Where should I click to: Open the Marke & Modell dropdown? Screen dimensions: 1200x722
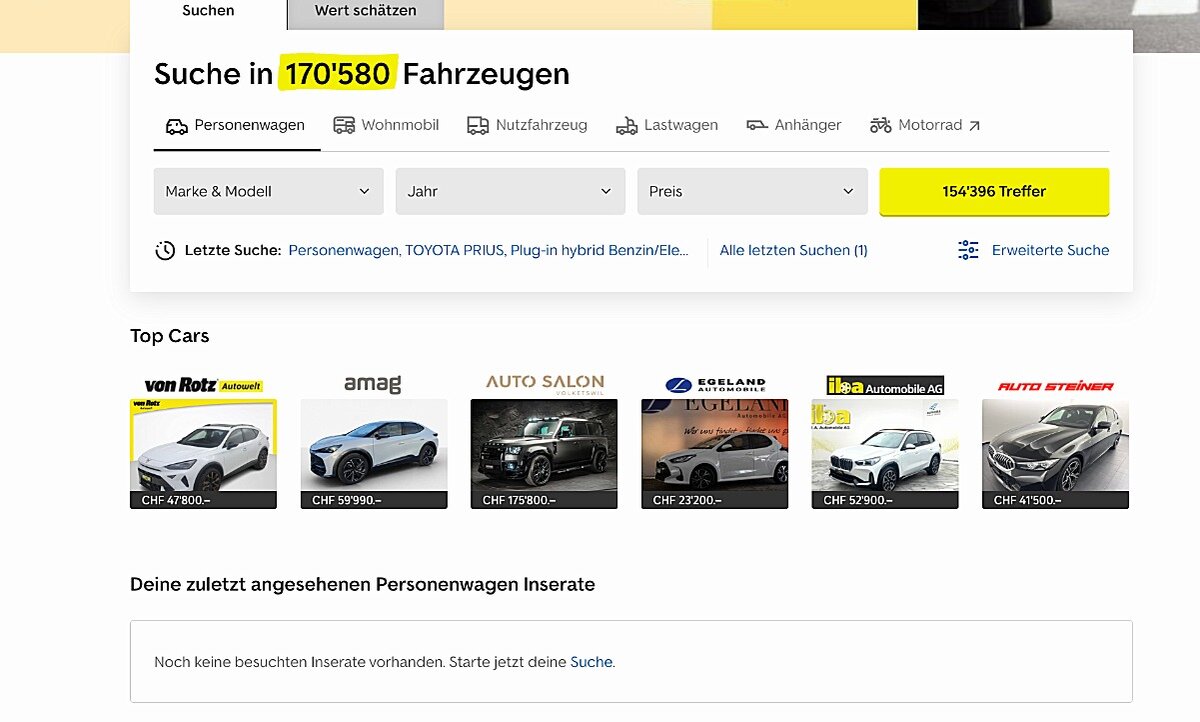268,191
